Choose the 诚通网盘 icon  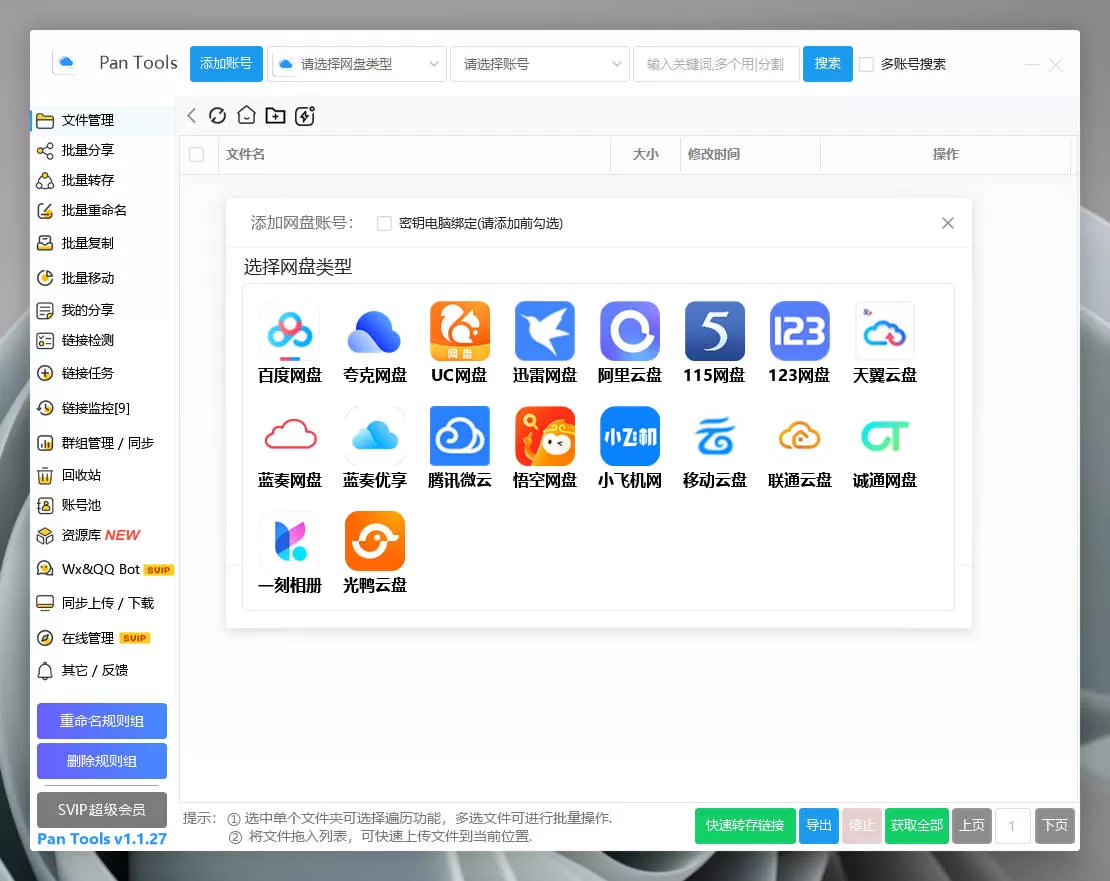coord(884,436)
